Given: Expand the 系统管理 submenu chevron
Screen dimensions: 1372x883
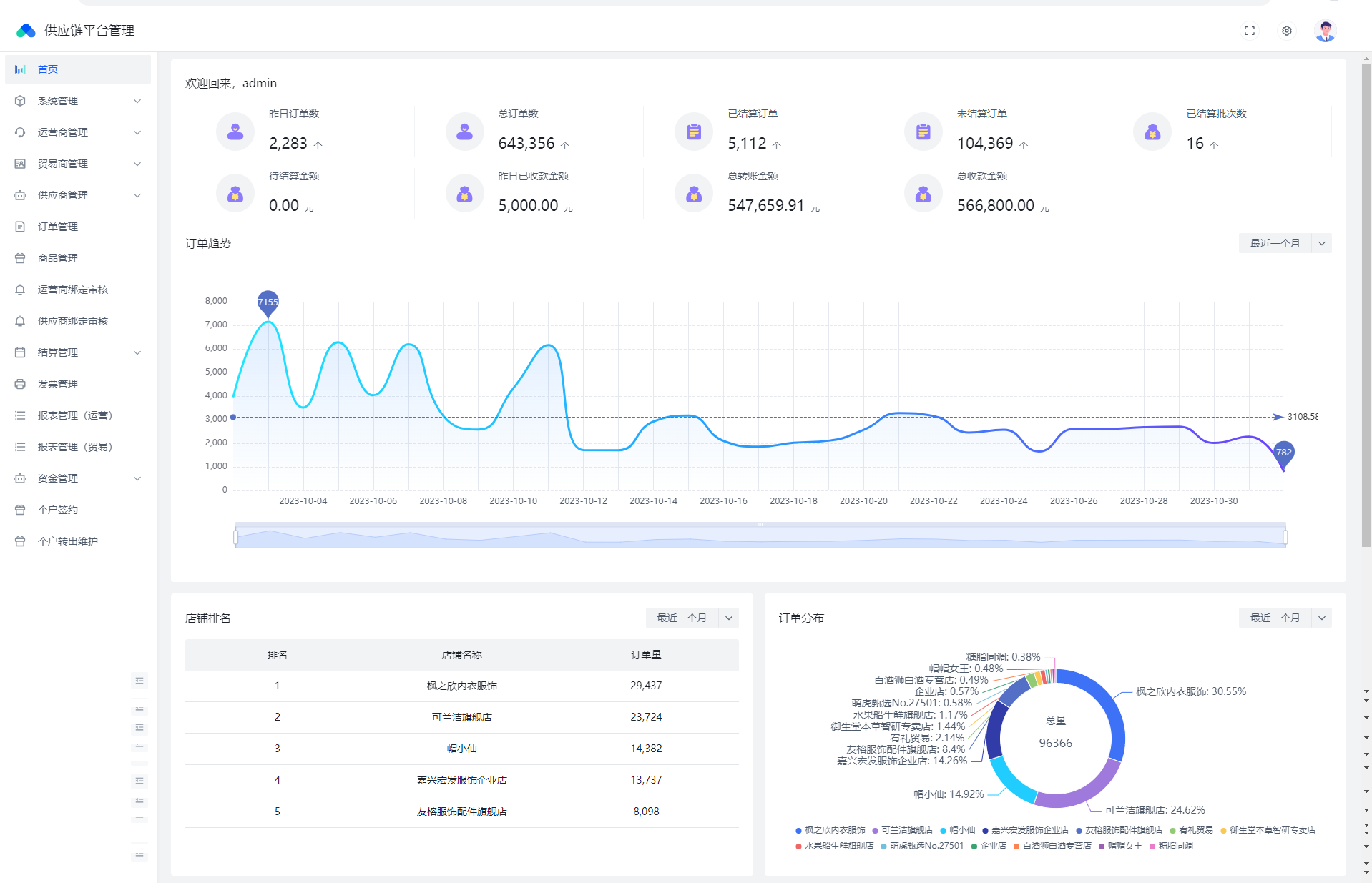Looking at the screenshot, I should (137, 101).
